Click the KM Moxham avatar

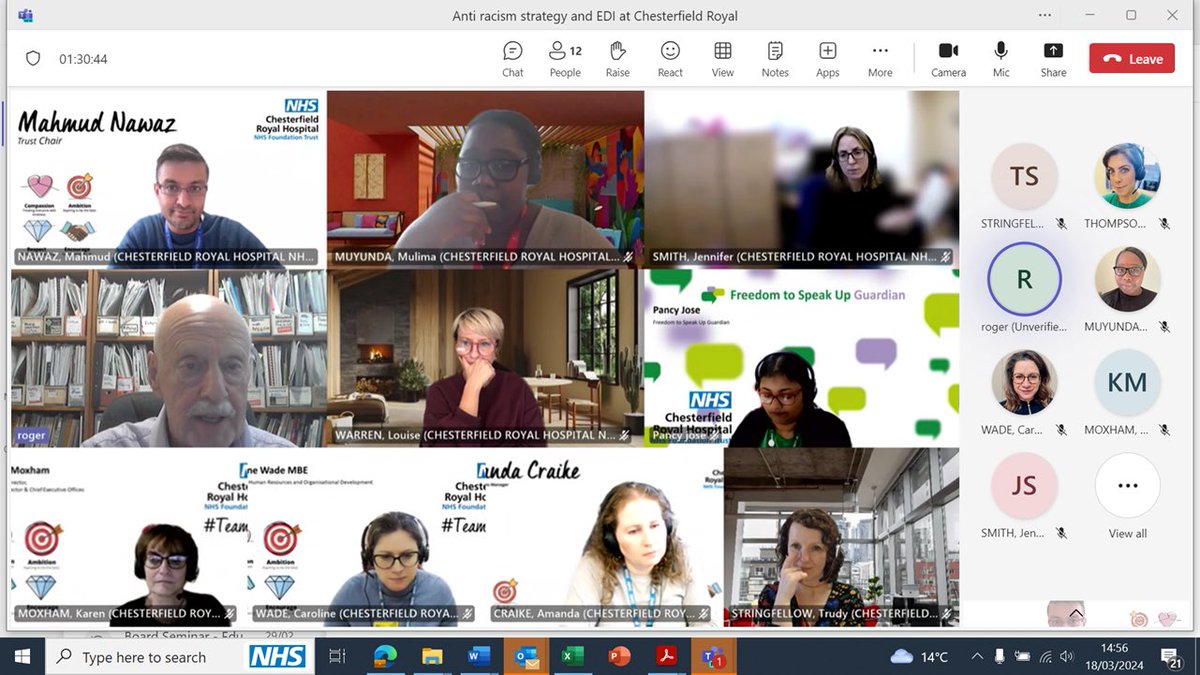(x=1127, y=383)
